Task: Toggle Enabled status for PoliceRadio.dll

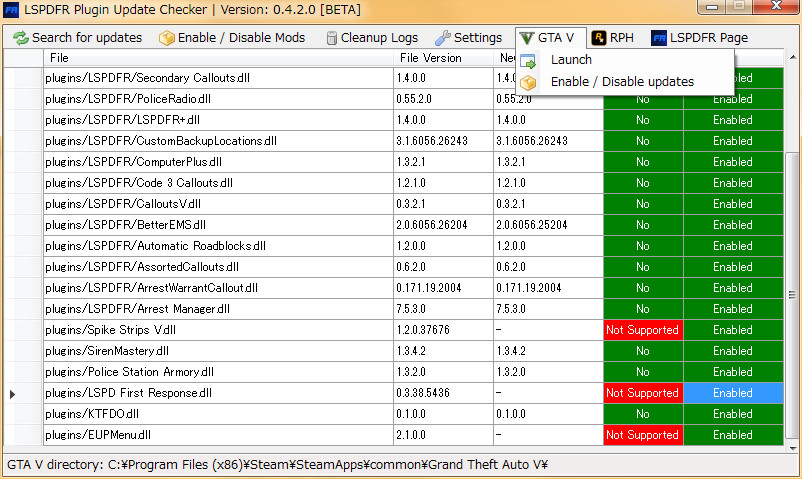Action: click(x=733, y=99)
